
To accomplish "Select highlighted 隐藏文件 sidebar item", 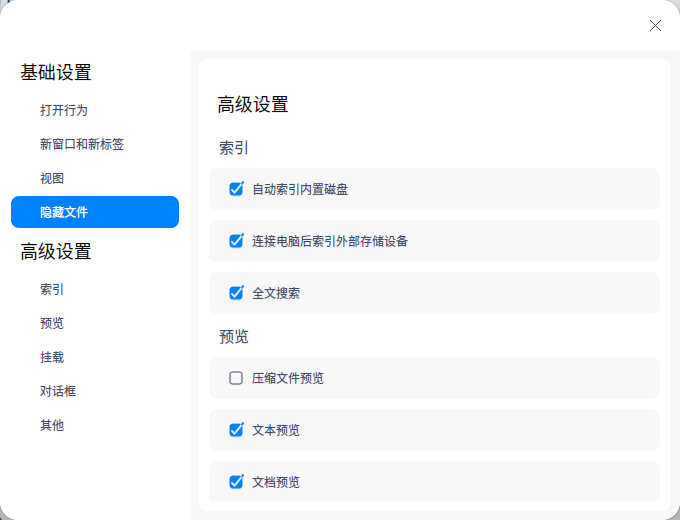I will [x=95, y=212].
